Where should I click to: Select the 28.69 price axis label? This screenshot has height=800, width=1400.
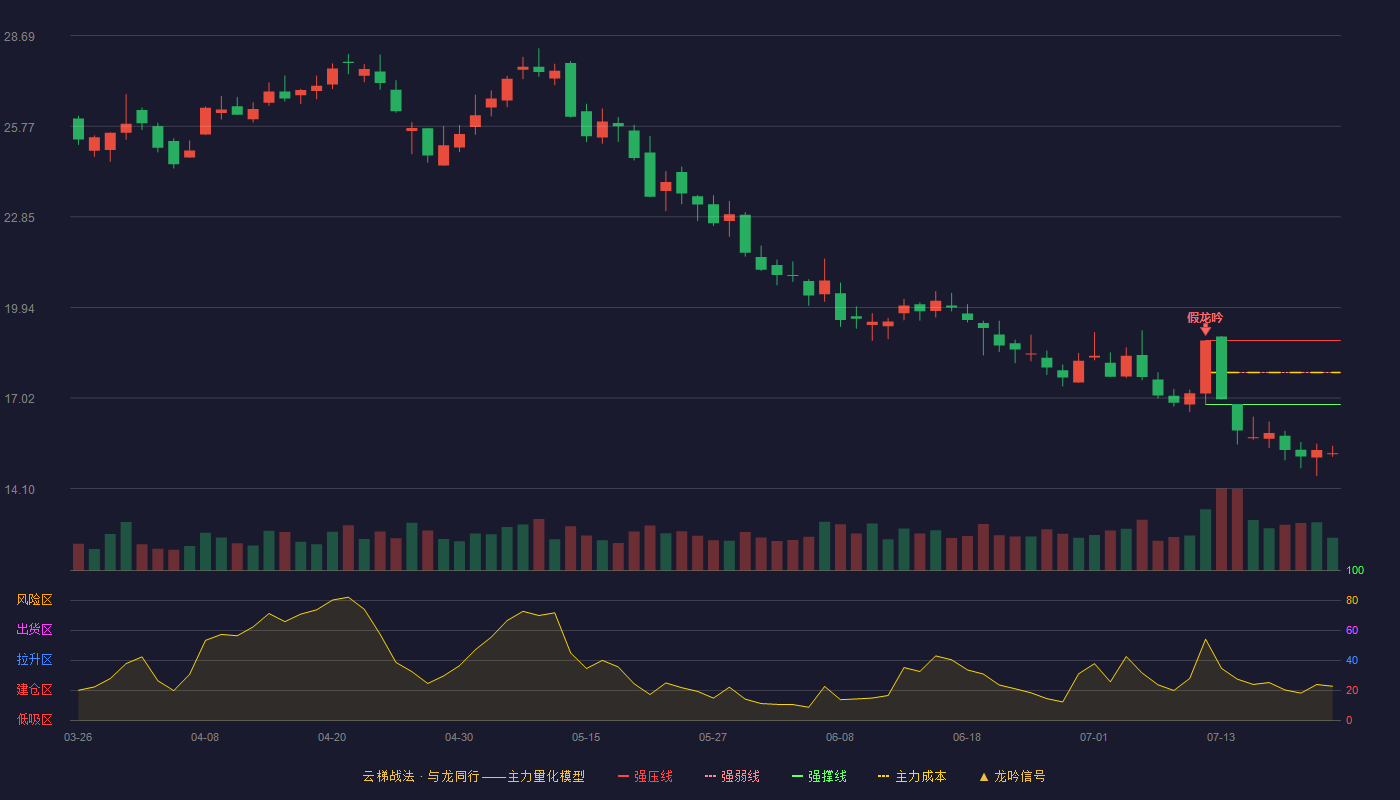coord(20,37)
